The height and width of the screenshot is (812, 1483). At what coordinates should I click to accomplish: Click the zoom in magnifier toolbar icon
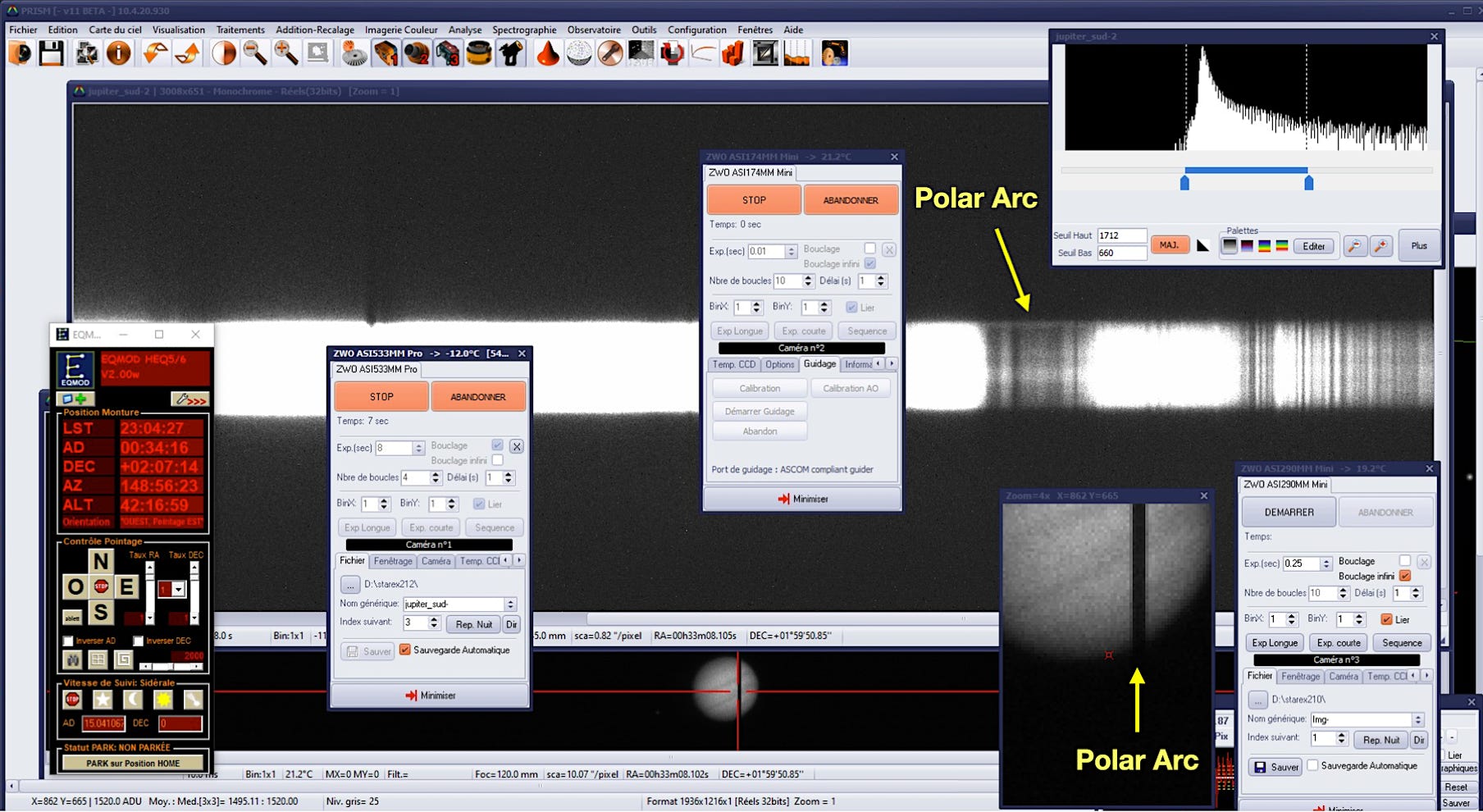(x=286, y=54)
